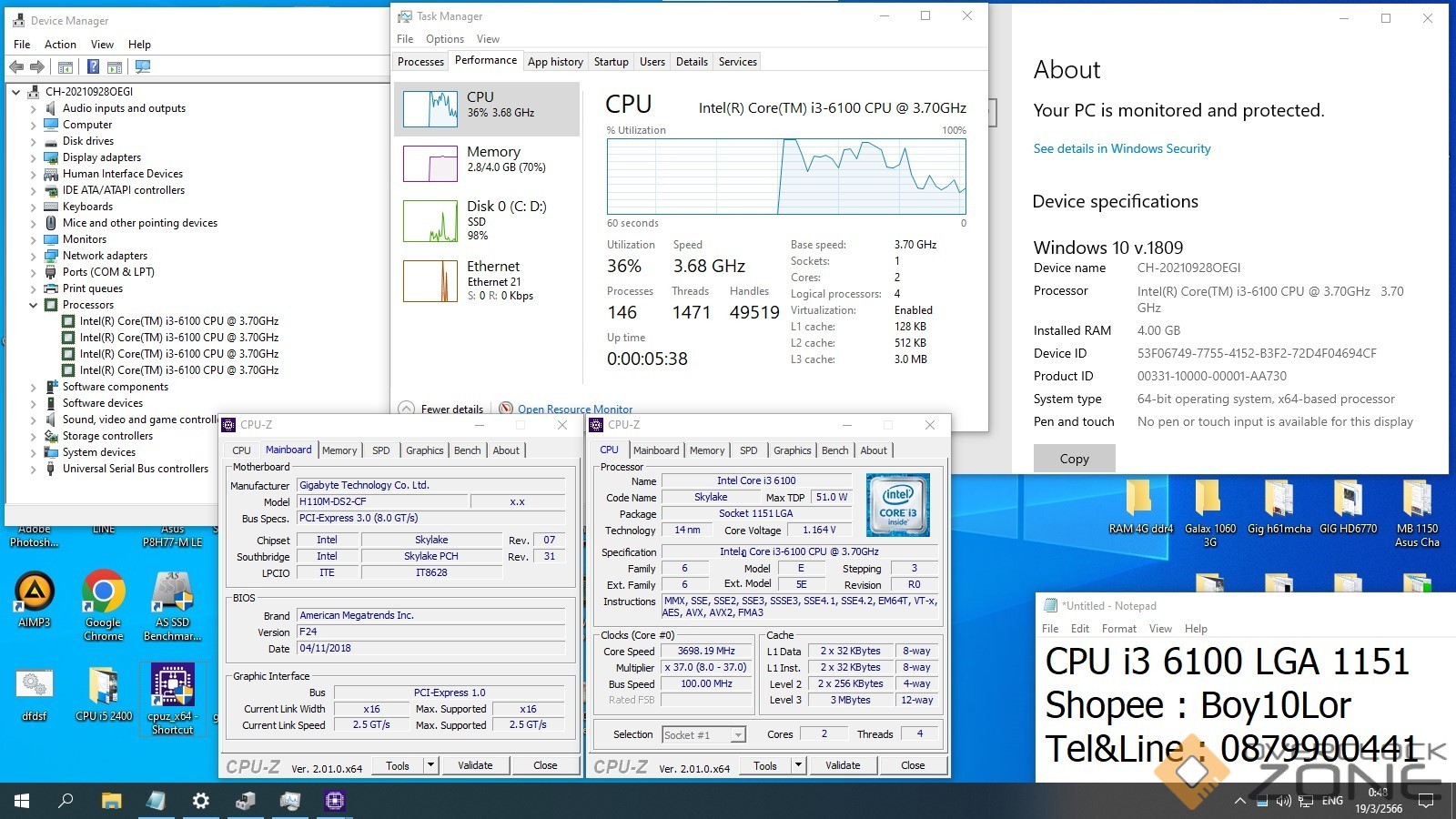Open the Tools dropdown arrow in Mainboard CPU-Z window

tap(430, 765)
